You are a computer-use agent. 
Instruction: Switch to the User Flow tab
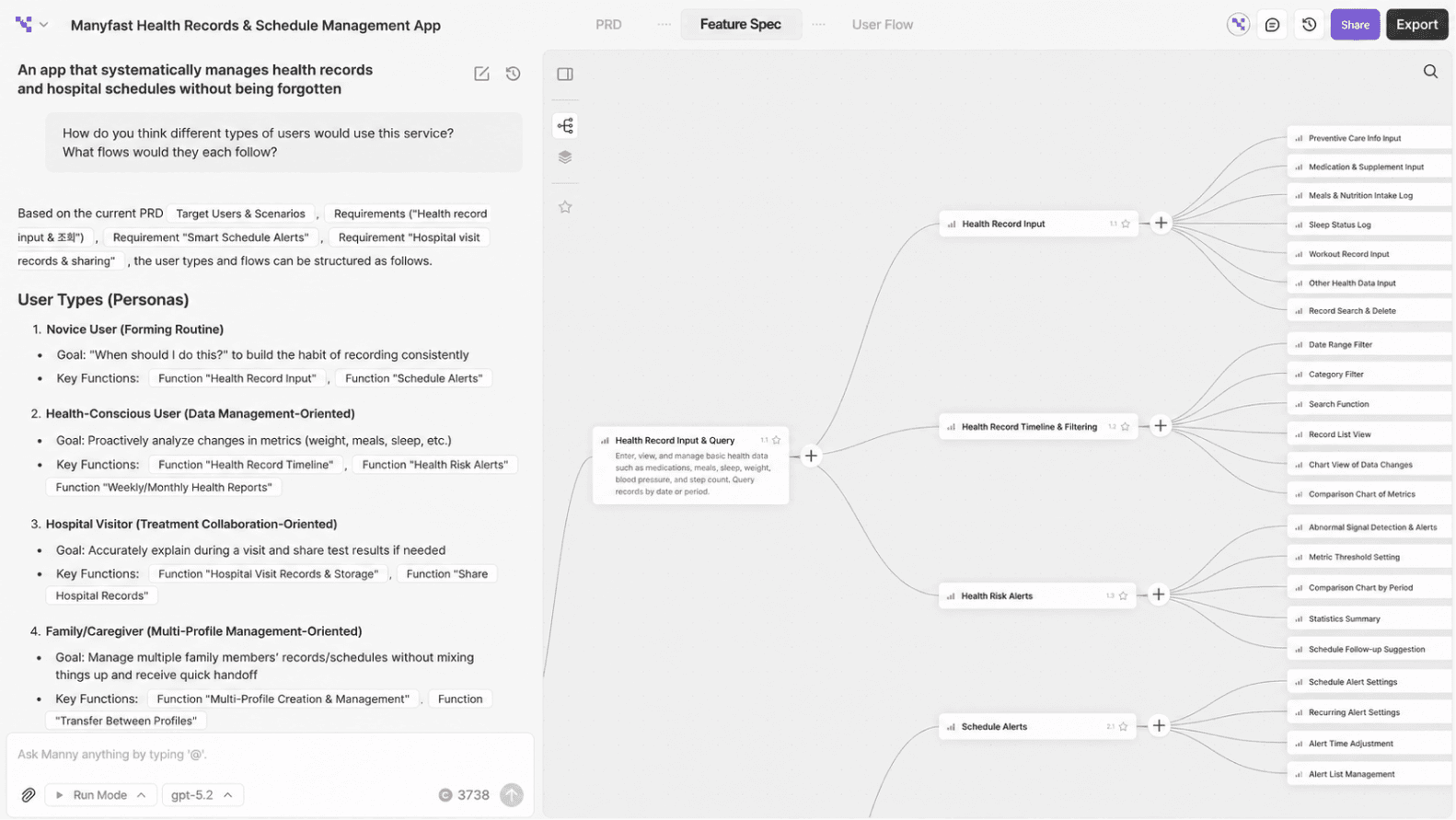[x=882, y=25]
